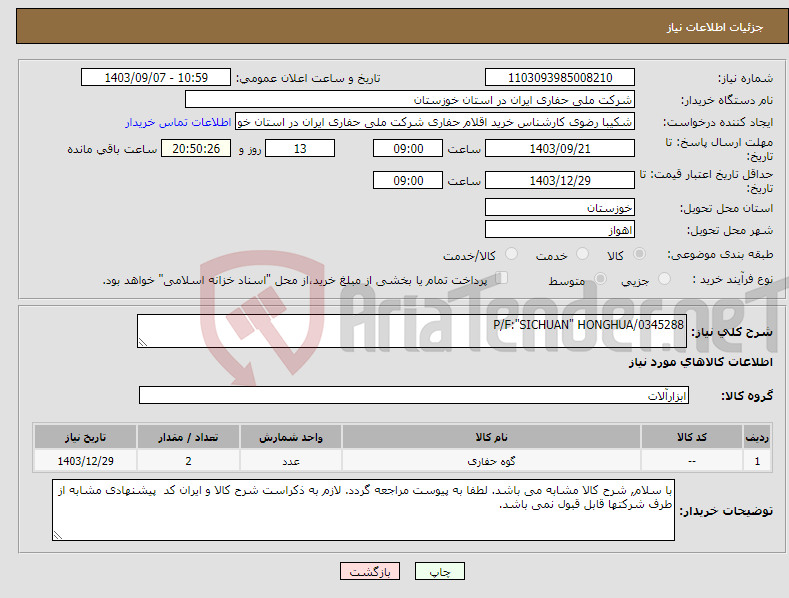Click the تاریخ نیاز column header
This screenshot has width=789, height=598.
pyautogui.click(x=85, y=437)
